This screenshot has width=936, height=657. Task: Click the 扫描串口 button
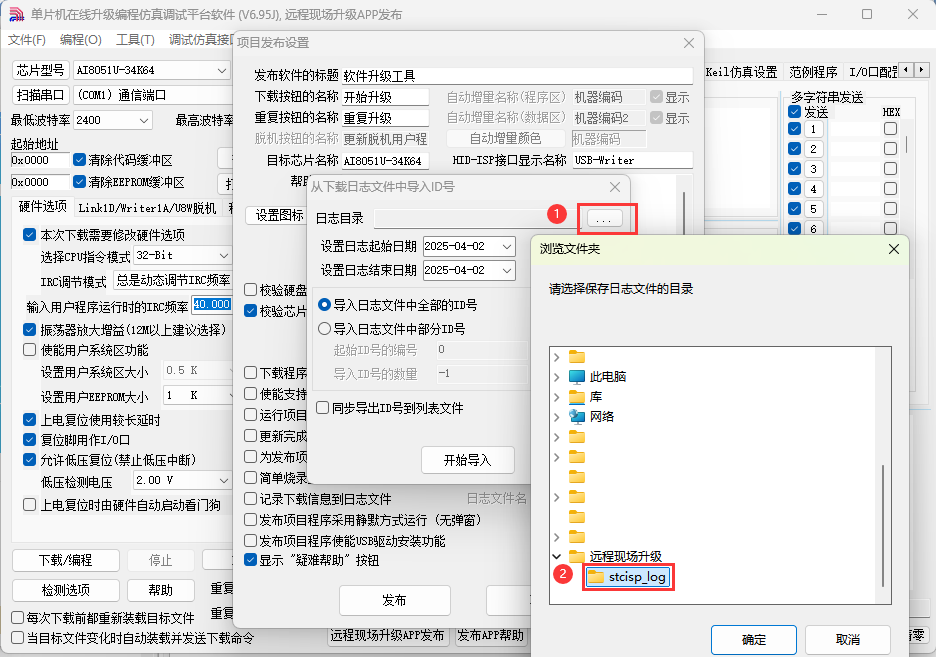[x=40, y=95]
